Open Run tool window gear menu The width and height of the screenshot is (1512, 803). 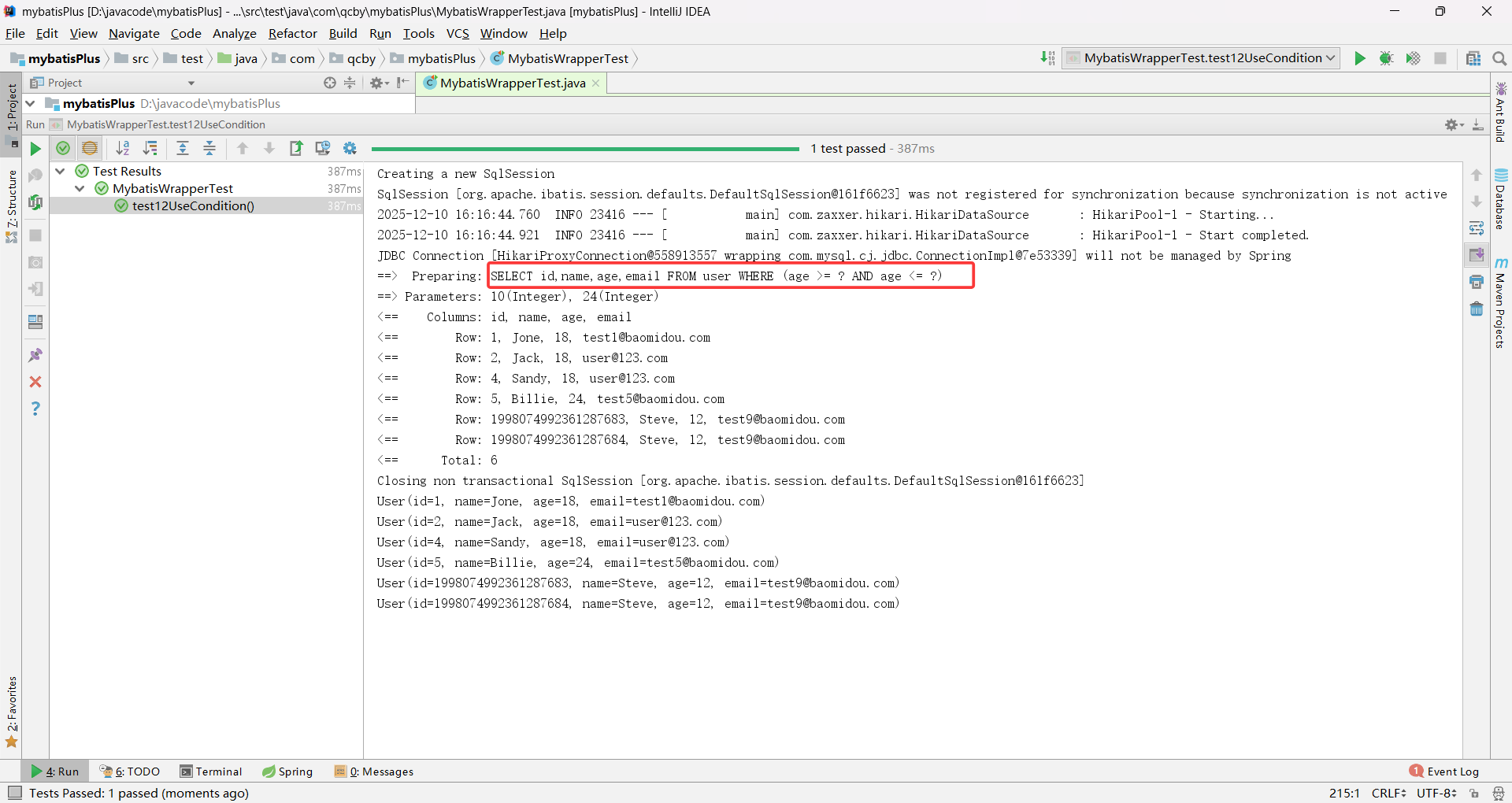point(1454,124)
